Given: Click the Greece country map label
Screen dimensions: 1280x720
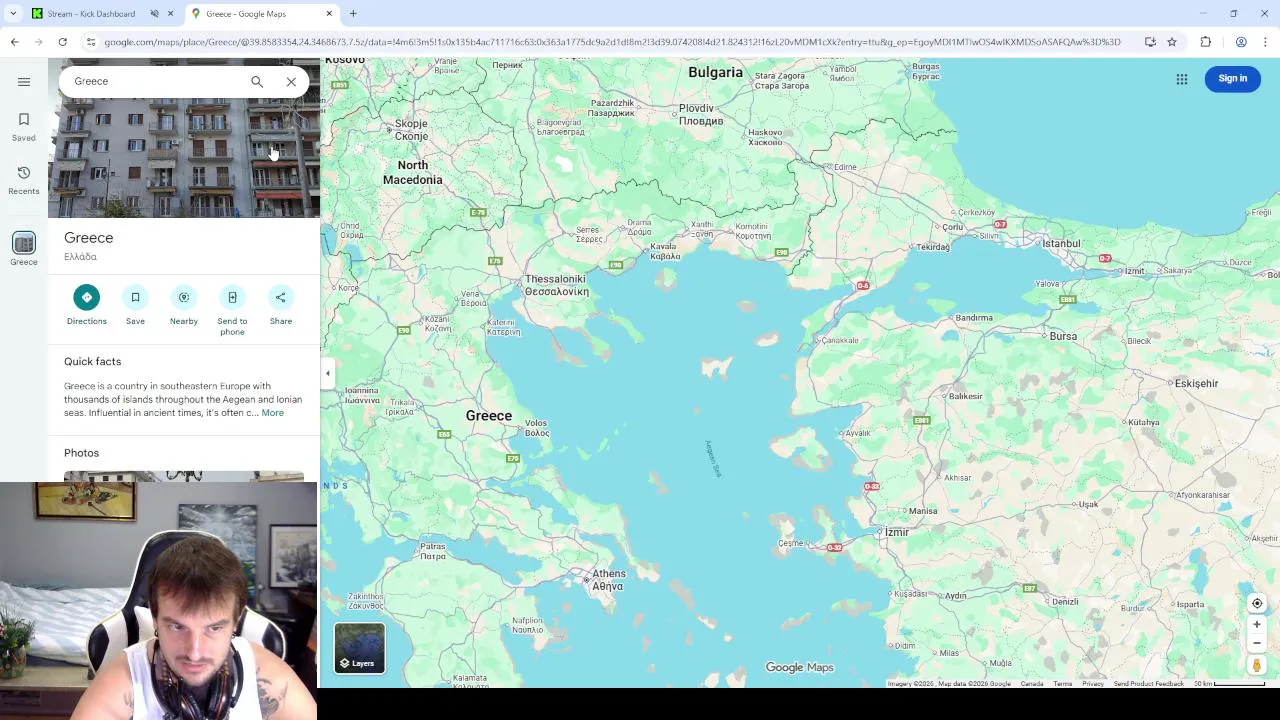Looking at the screenshot, I should click(488, 415).
